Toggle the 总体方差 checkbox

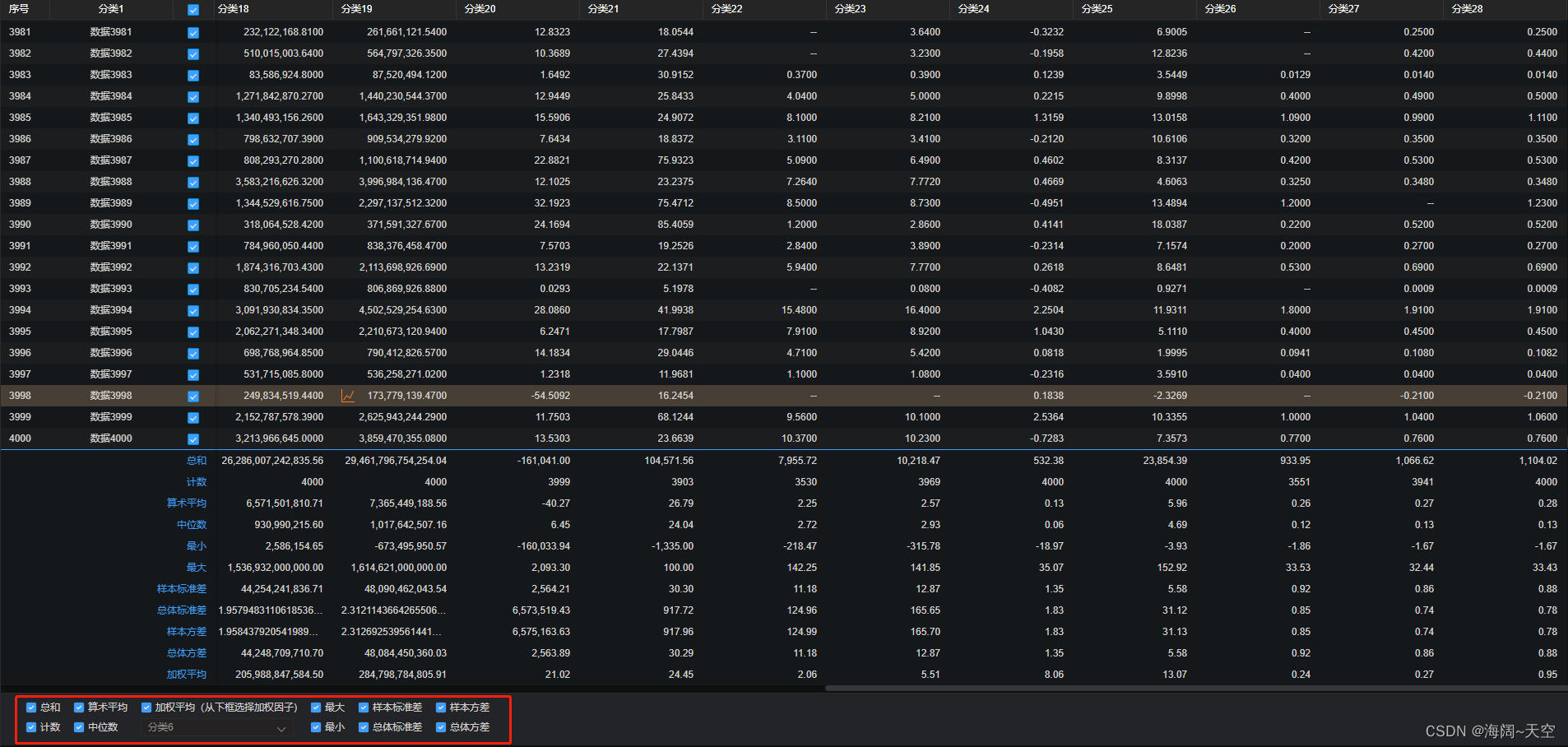click(441, 727)
